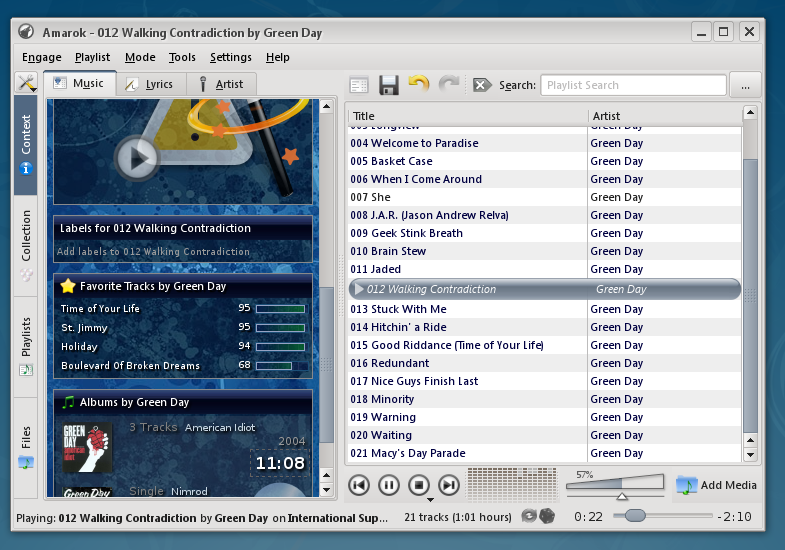
Task: Toggle repeat playlist status bar icon
Action: click(x=529, y=515)
